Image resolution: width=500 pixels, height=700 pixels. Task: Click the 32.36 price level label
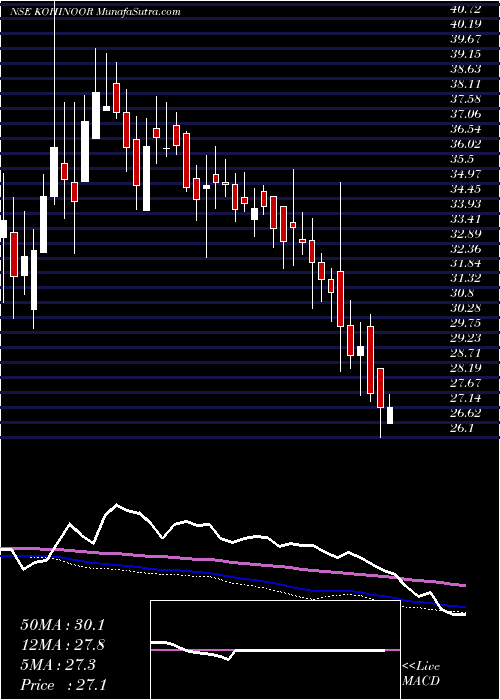pyautogui.click(x=466, y=249)
